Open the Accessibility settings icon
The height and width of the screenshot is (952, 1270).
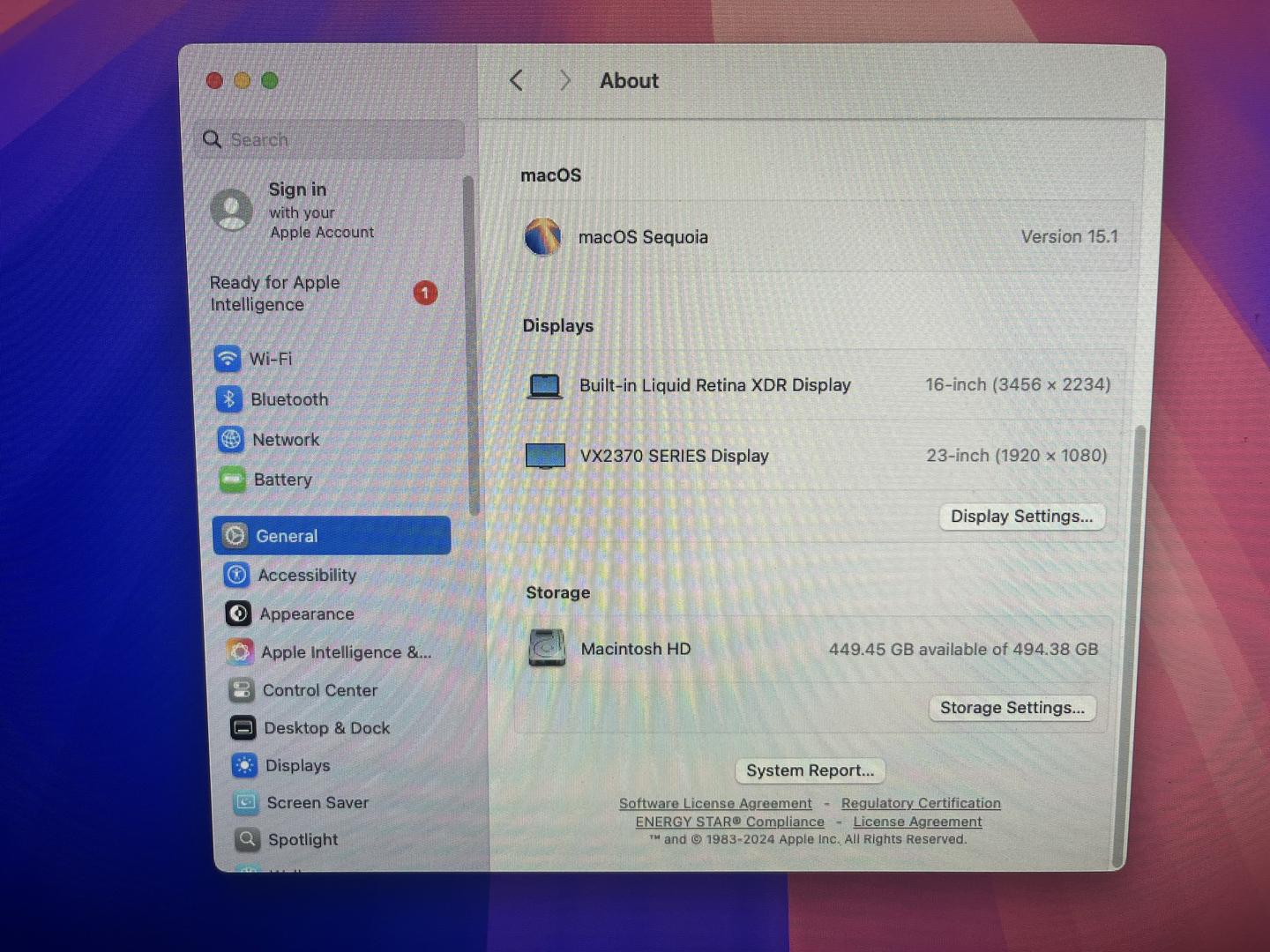(237, 575)
